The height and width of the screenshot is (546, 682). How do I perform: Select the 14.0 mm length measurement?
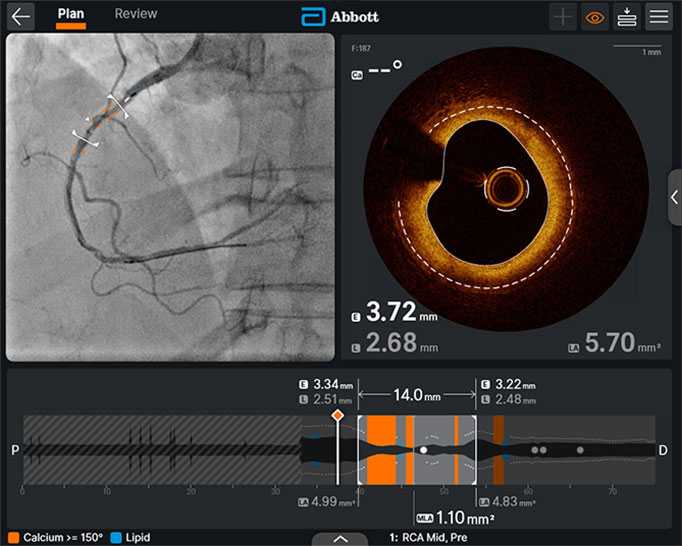417,395
